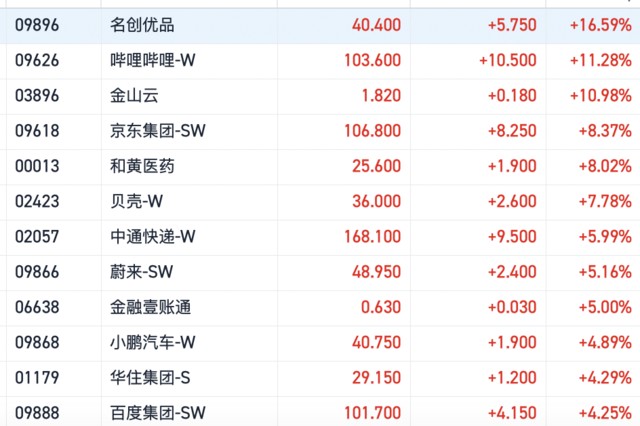Image resolution: width=640 pixels, height=426 pixels.
Task: Click the 小鹏汽车-W stock name
Action: (152, 342)
